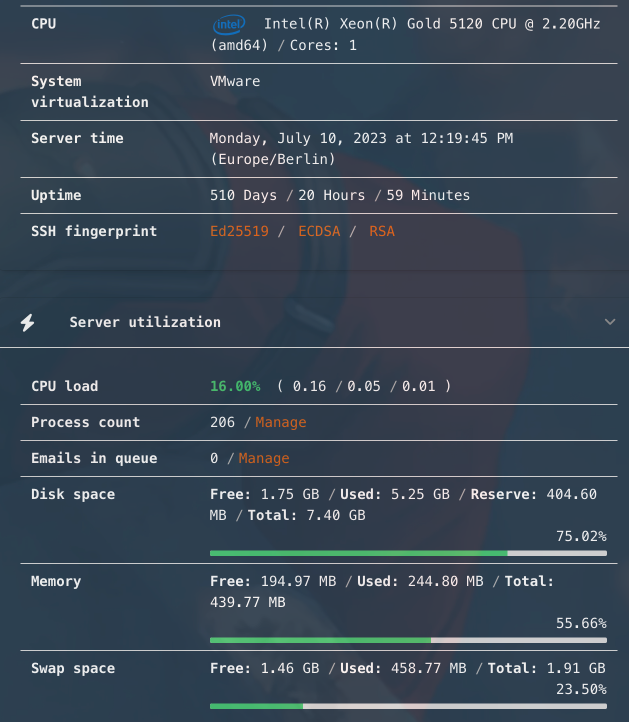The image size is (629, 722).
Task: Click the Memory usage progress bar
Action: point(408,640)
